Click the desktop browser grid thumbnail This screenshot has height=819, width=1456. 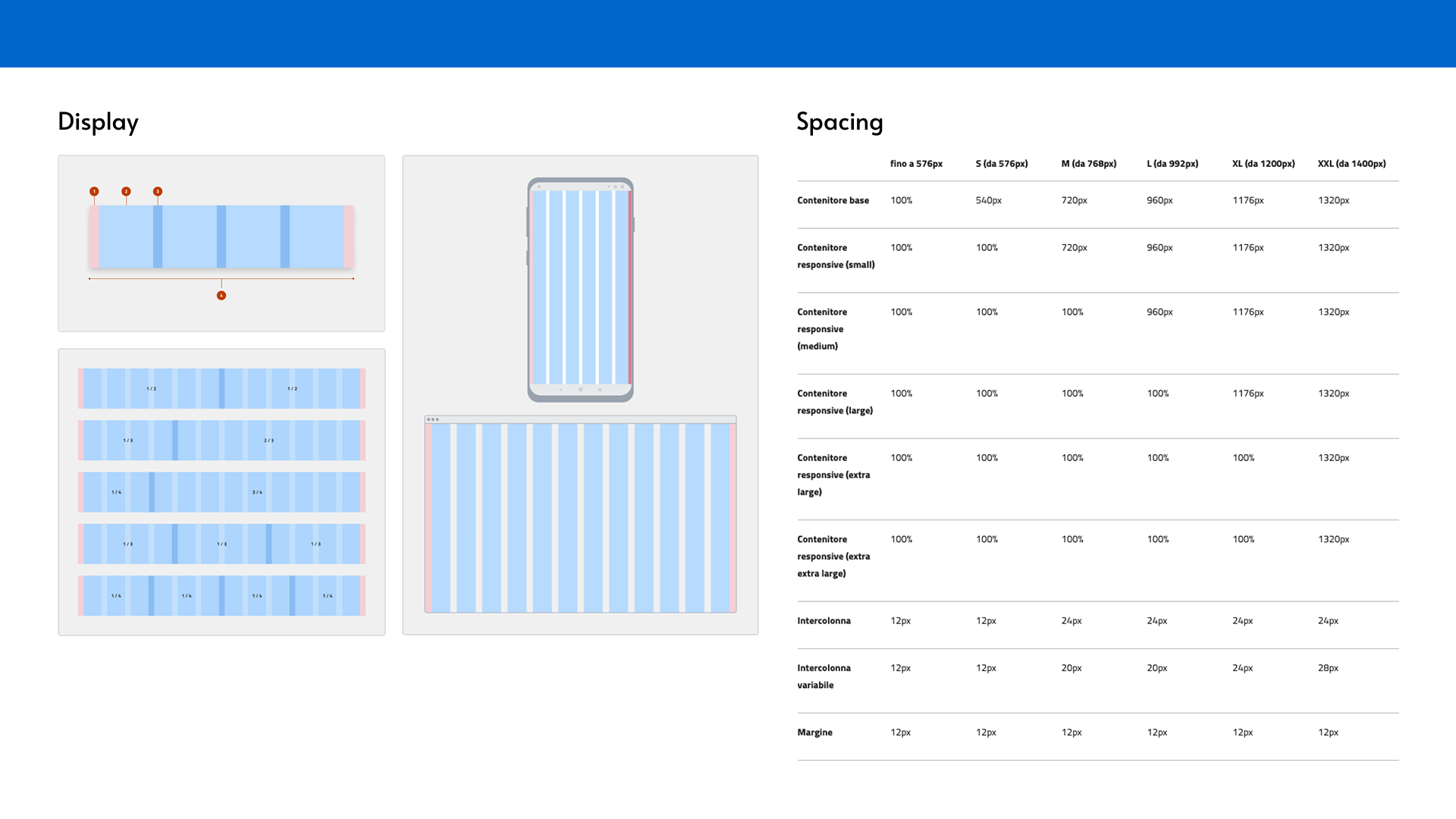(x=580, y=516)
